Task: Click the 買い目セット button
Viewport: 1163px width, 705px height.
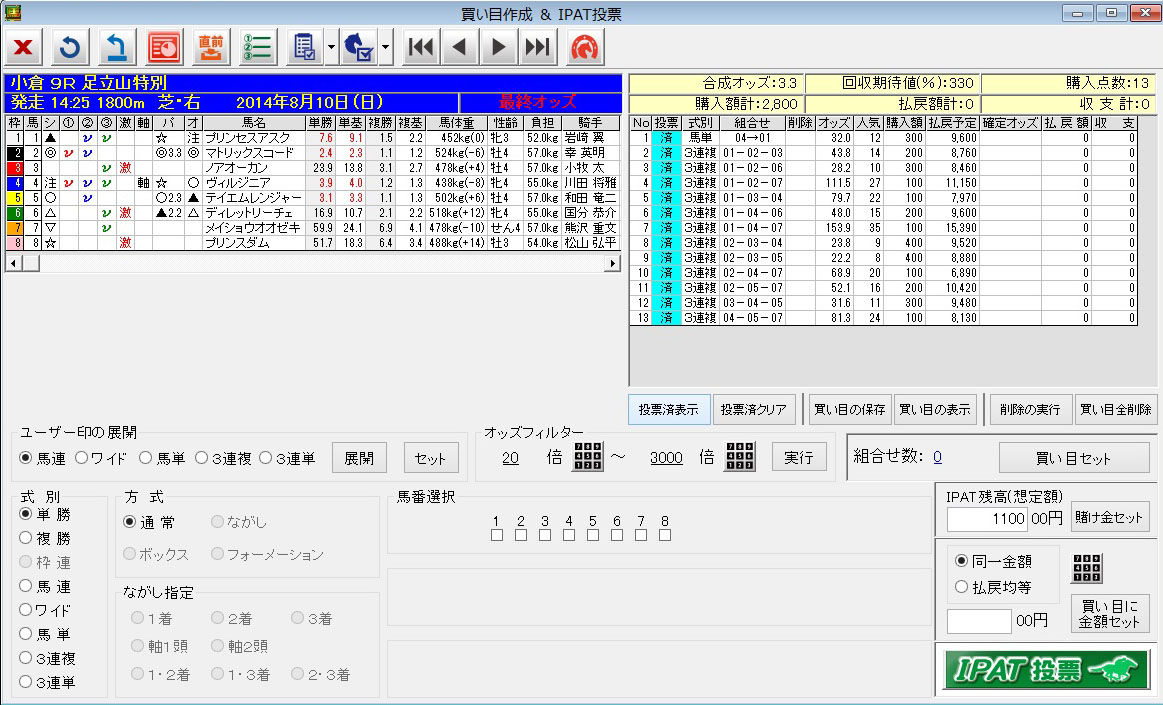Action: 1073,458
